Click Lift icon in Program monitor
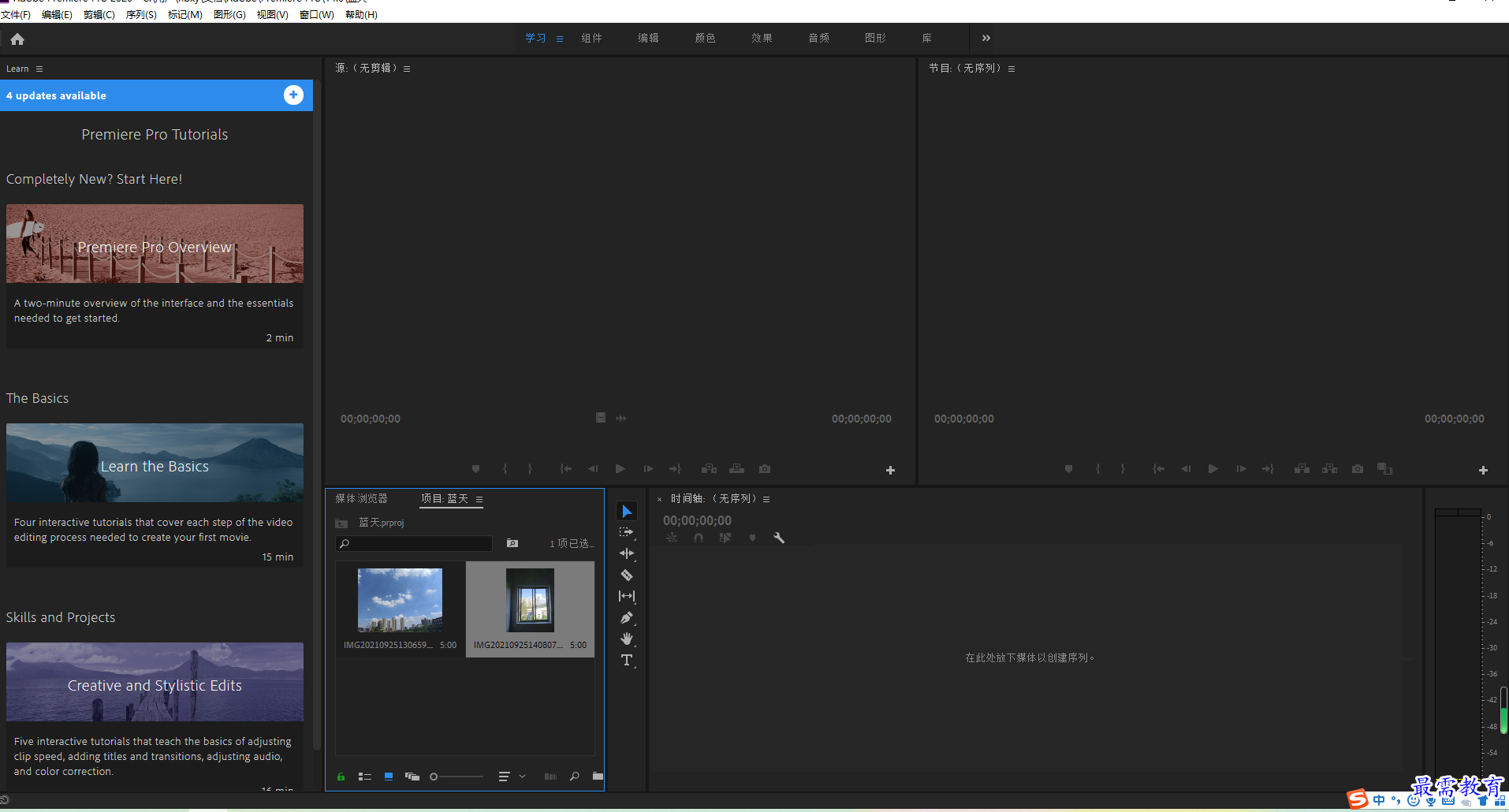This screenshot has height=812, width=1509. point(1302,469)
